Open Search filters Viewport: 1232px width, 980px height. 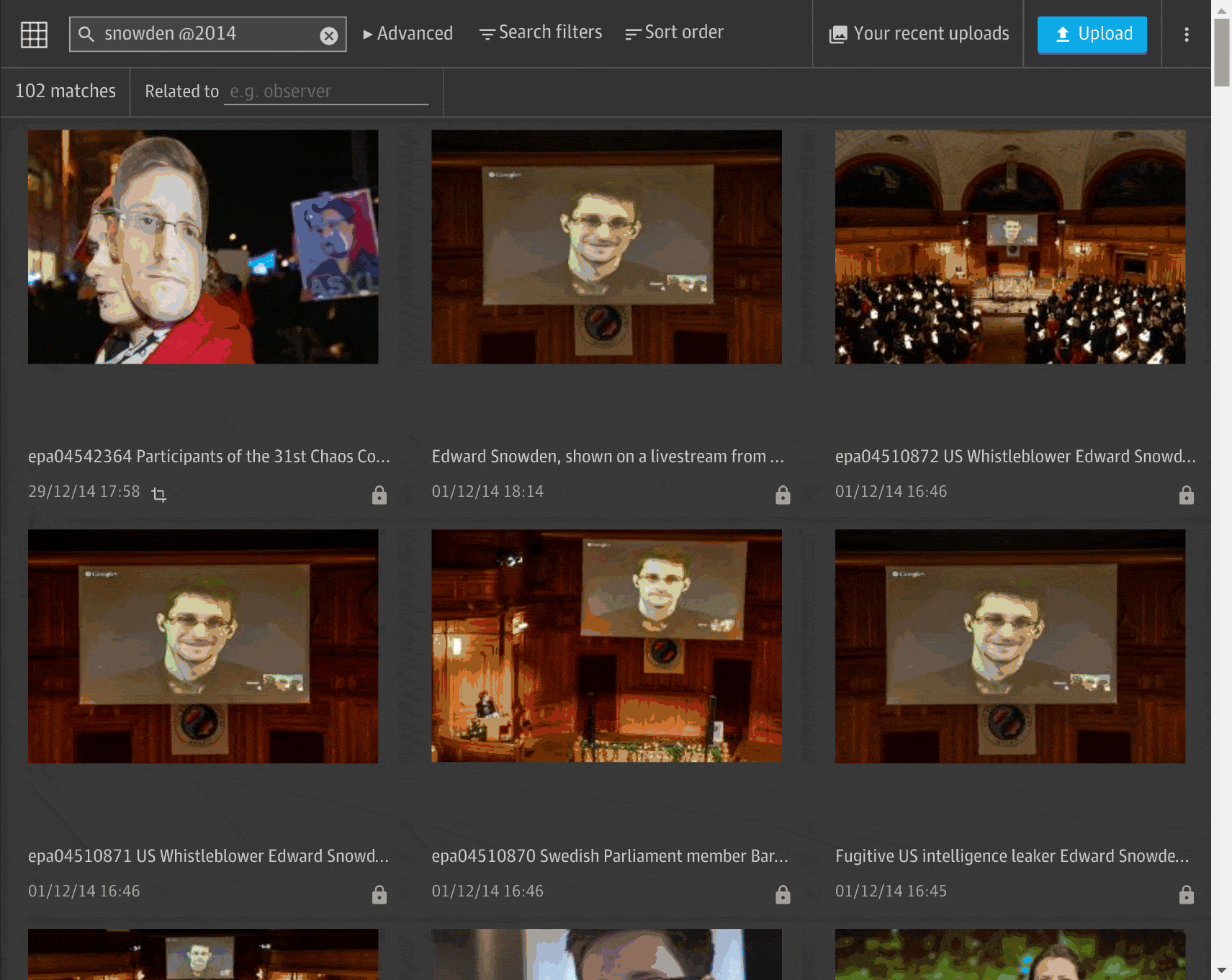pos(541,33)
